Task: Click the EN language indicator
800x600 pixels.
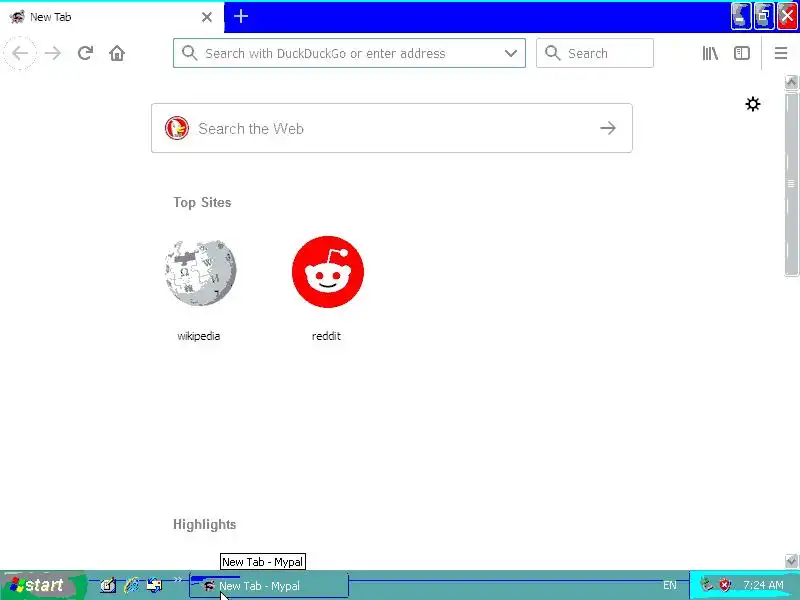Action: pos(669,585)
